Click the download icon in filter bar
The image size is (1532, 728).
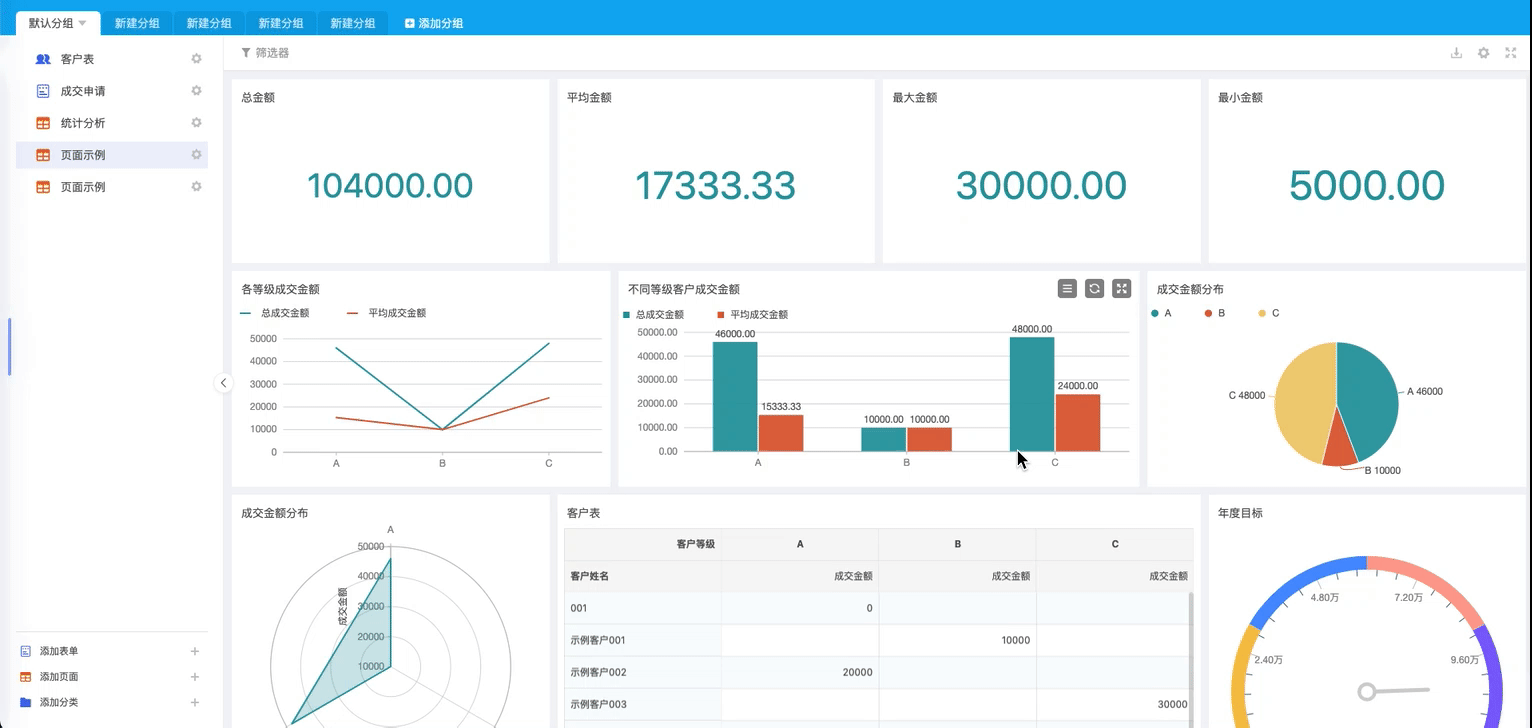(1457, 53)
